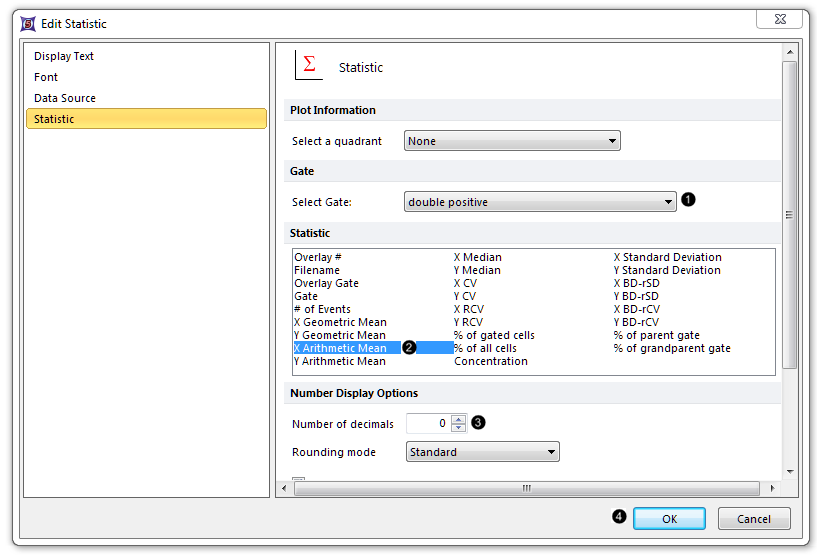Select the Data Source section

click(65, 98)
